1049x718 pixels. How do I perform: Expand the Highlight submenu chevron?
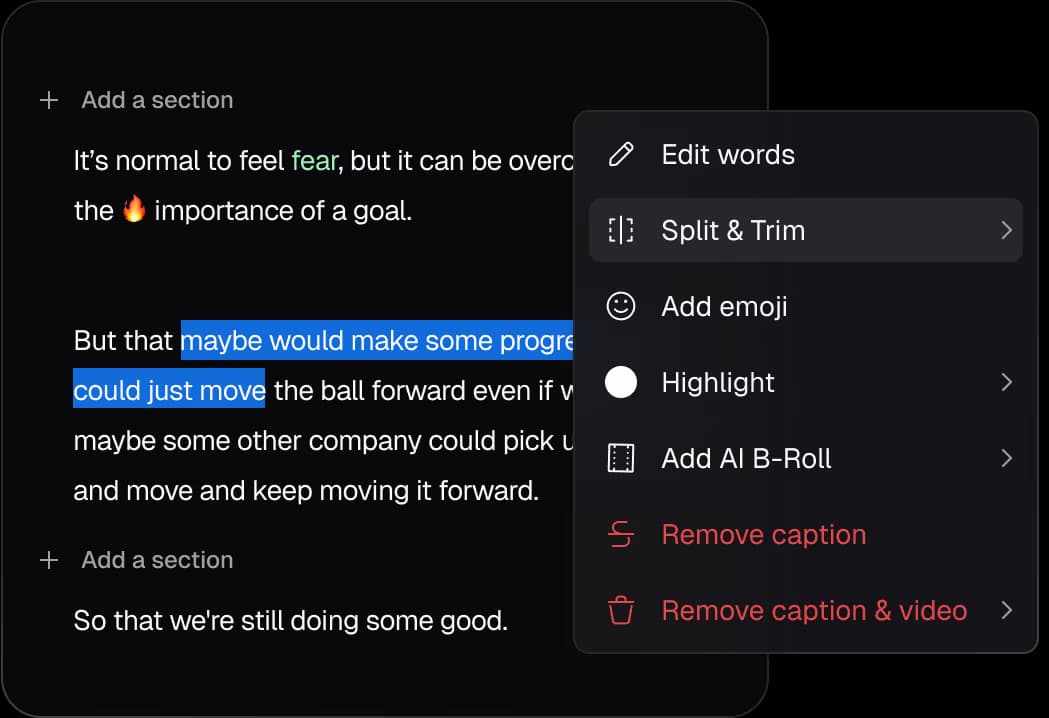pos(1006,382)
